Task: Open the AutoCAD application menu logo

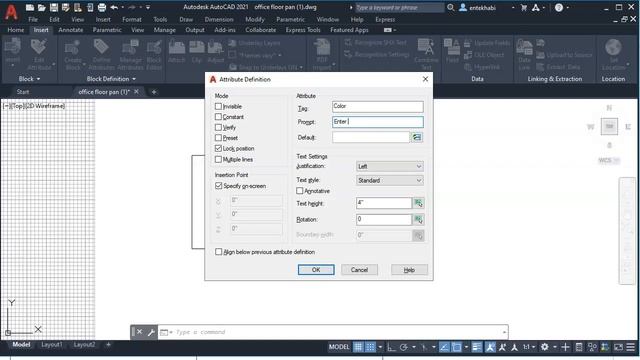Action: point(11,11)
